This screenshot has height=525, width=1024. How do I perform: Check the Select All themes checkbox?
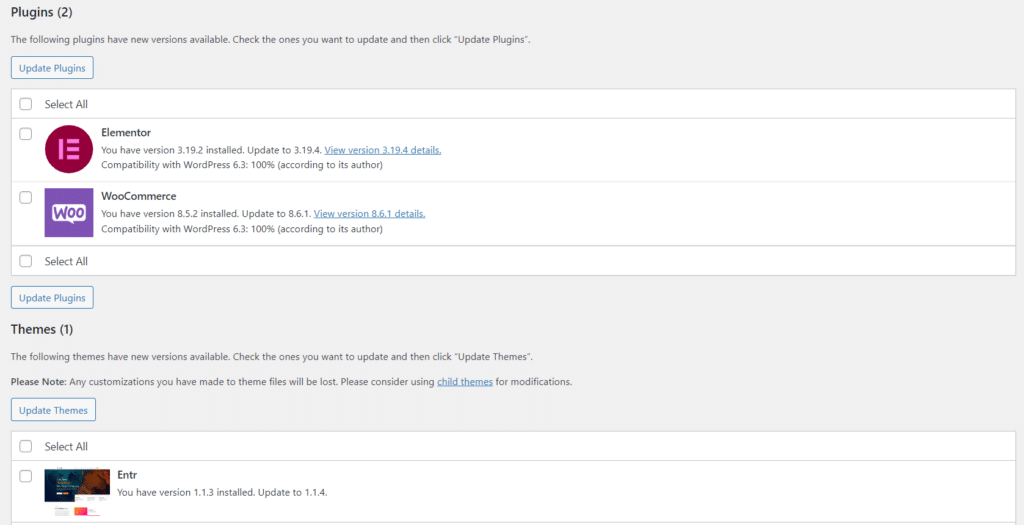pyautogui.click(x=25, y=447)
